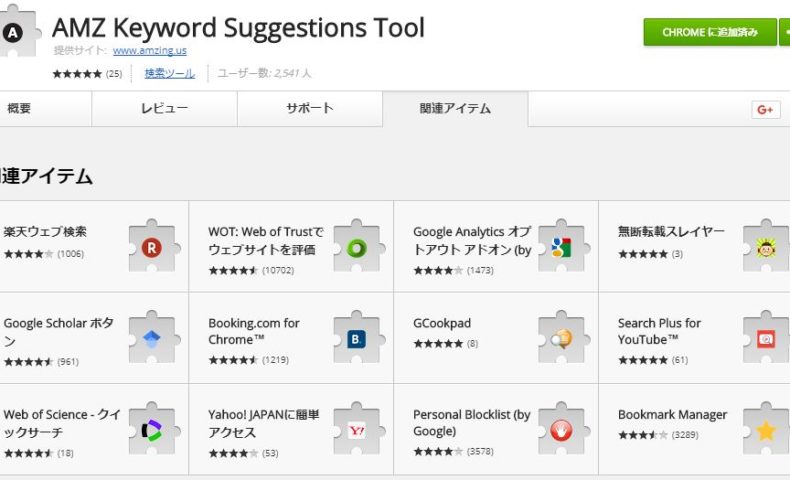This screenshot has width=790, height=480.
Task: Open the レビュー tab
Action: [x=164, y=108]
